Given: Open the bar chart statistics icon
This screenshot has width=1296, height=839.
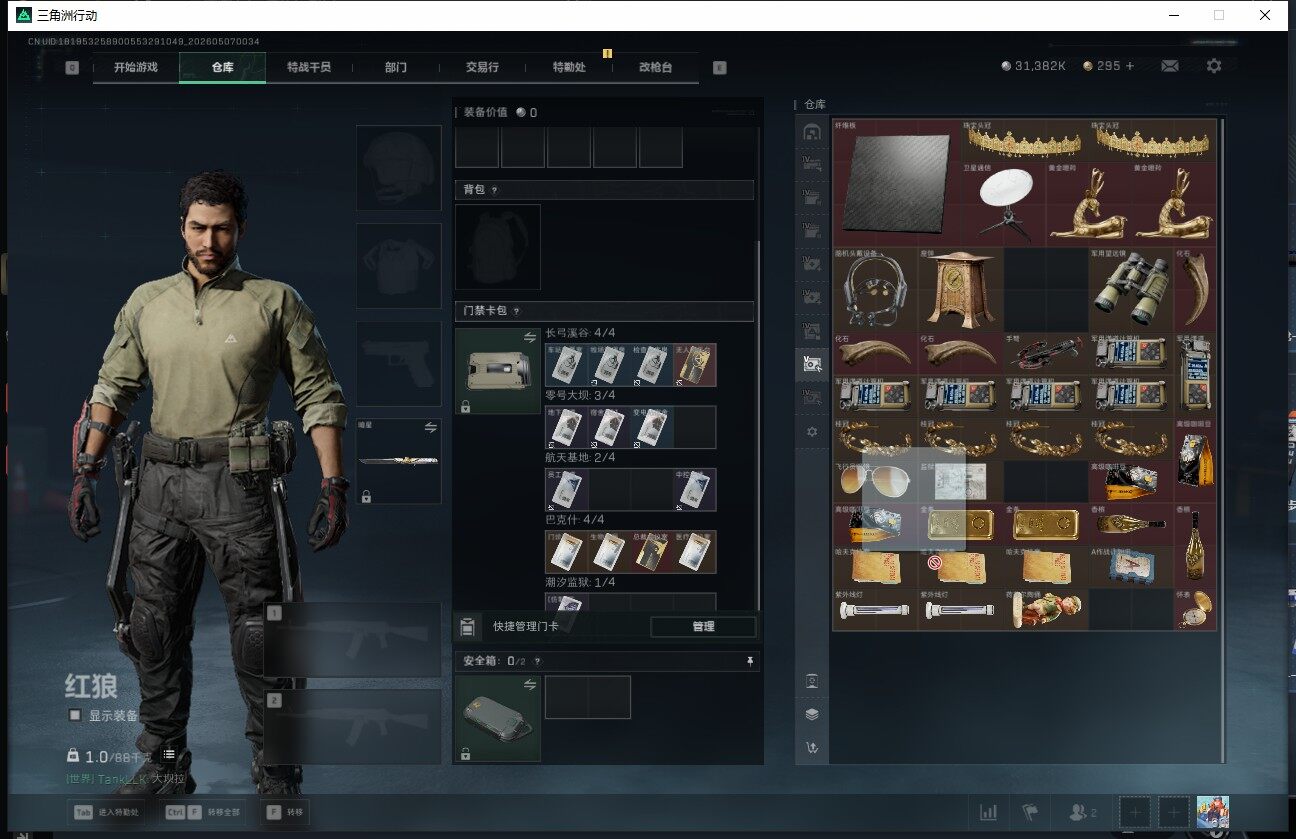Looking at the screenshot, I should click(x=988, y=813).
